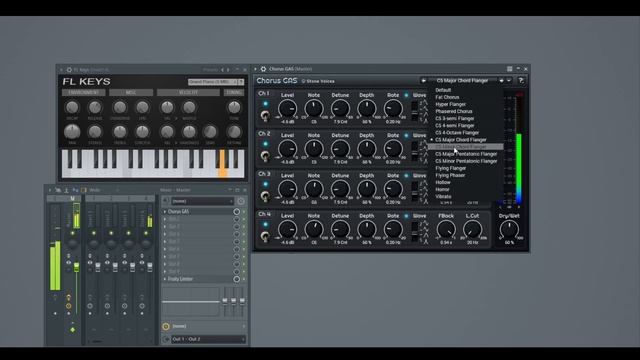This screenshot has width=640, height=360.
Task: Go to the next Chorus GAS preset arrow
Action: click(502, 81)
